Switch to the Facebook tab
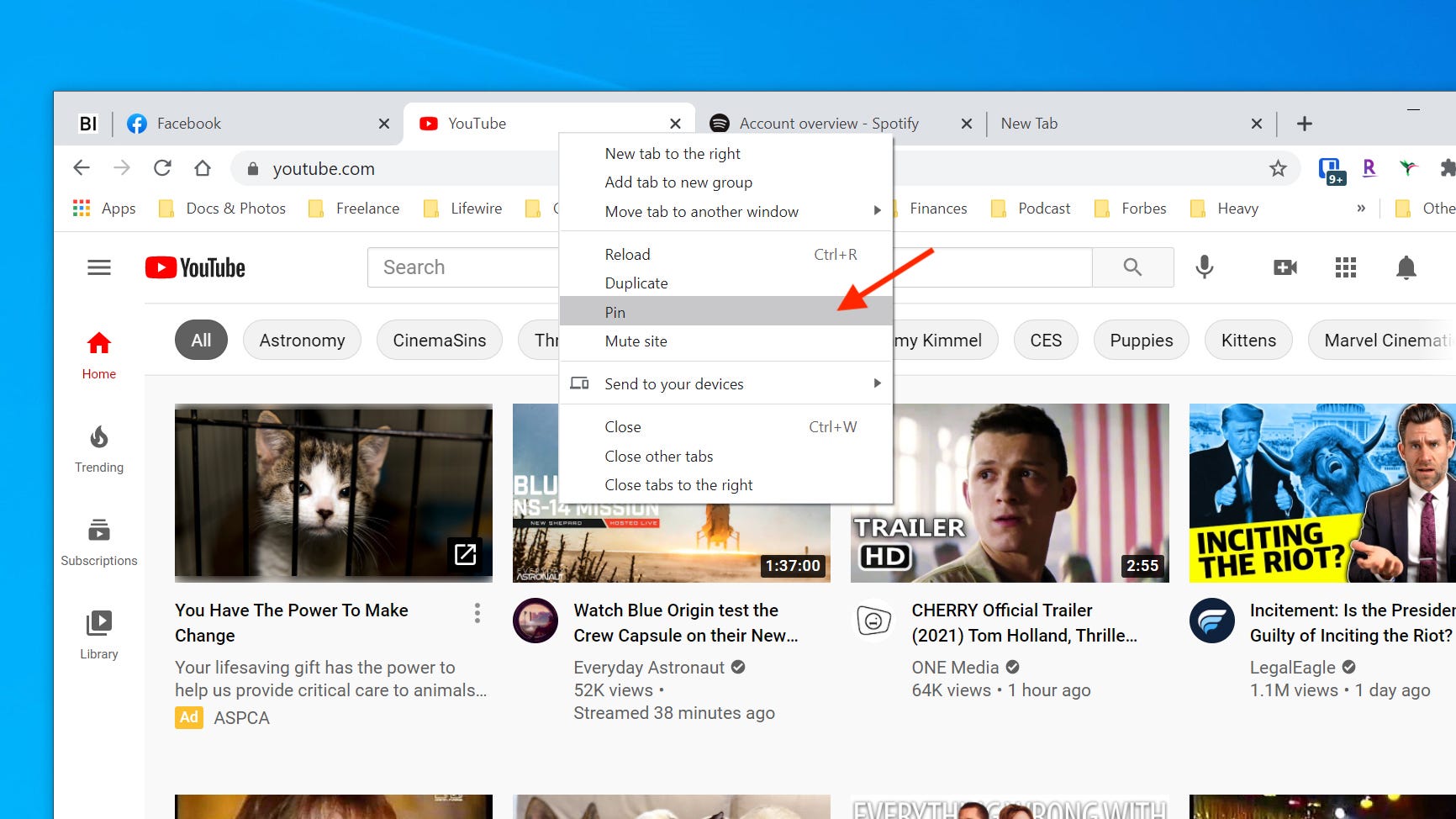The height and width of the screenshot is (819, 1456). [257, 124]
